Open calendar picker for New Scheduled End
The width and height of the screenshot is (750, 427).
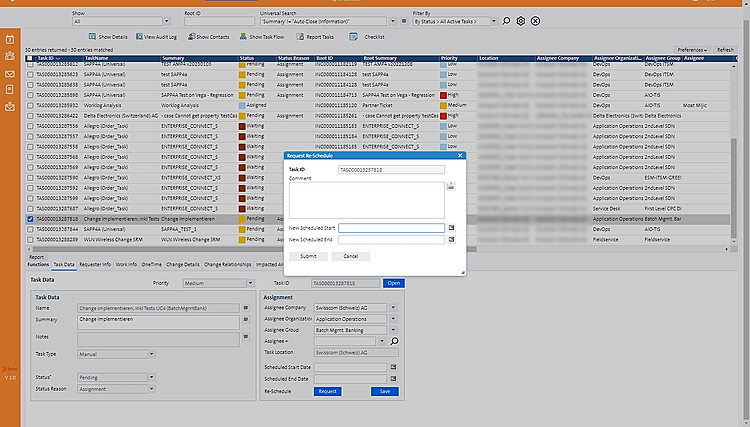[451, 240]
